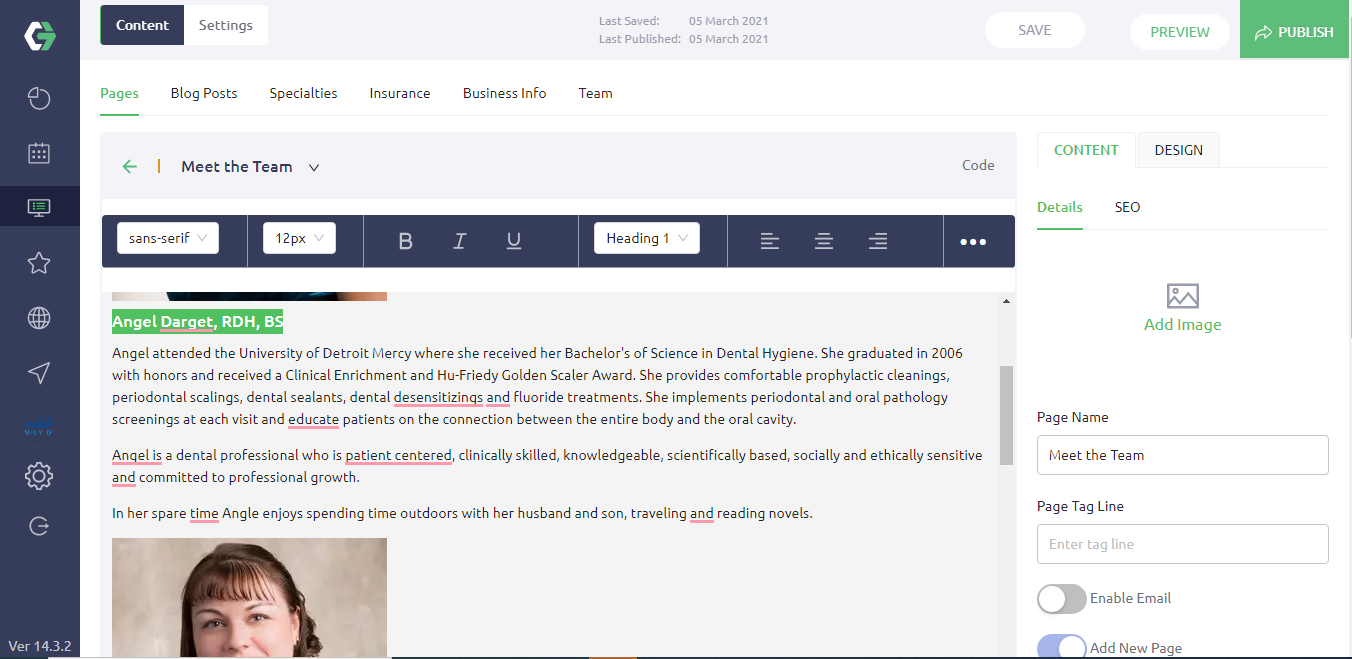Click the SAVE button
Screen dimensions: 1352x659
click(1035, 30)
